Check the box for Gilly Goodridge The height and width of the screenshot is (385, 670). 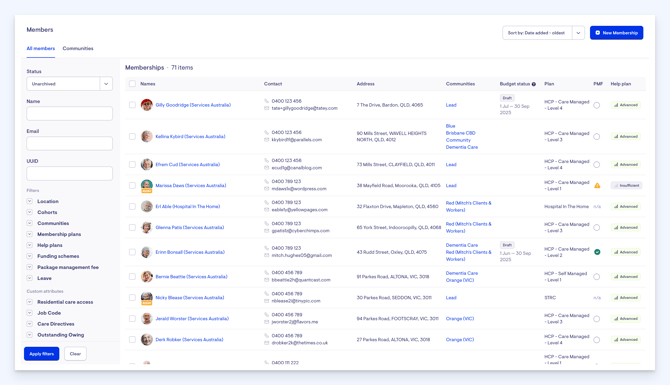(x=132, y=105)
